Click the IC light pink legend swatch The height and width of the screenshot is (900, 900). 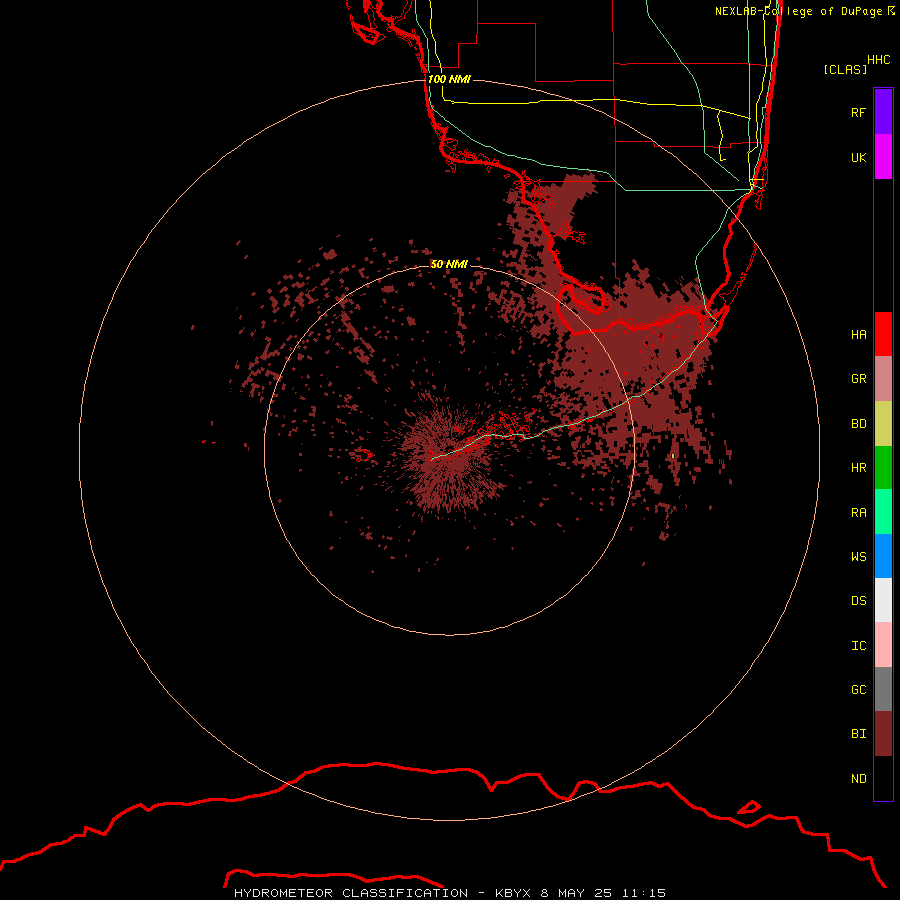(x=883, y=645)
